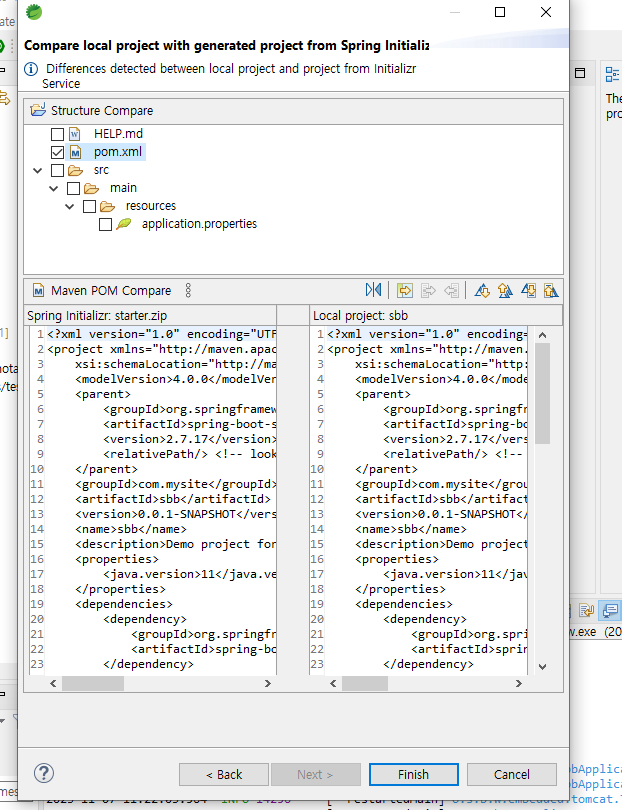This screenshot has height=810, width=622.
Task: Click the highlighted console icon in background IDE
Action: coord(610,610)
